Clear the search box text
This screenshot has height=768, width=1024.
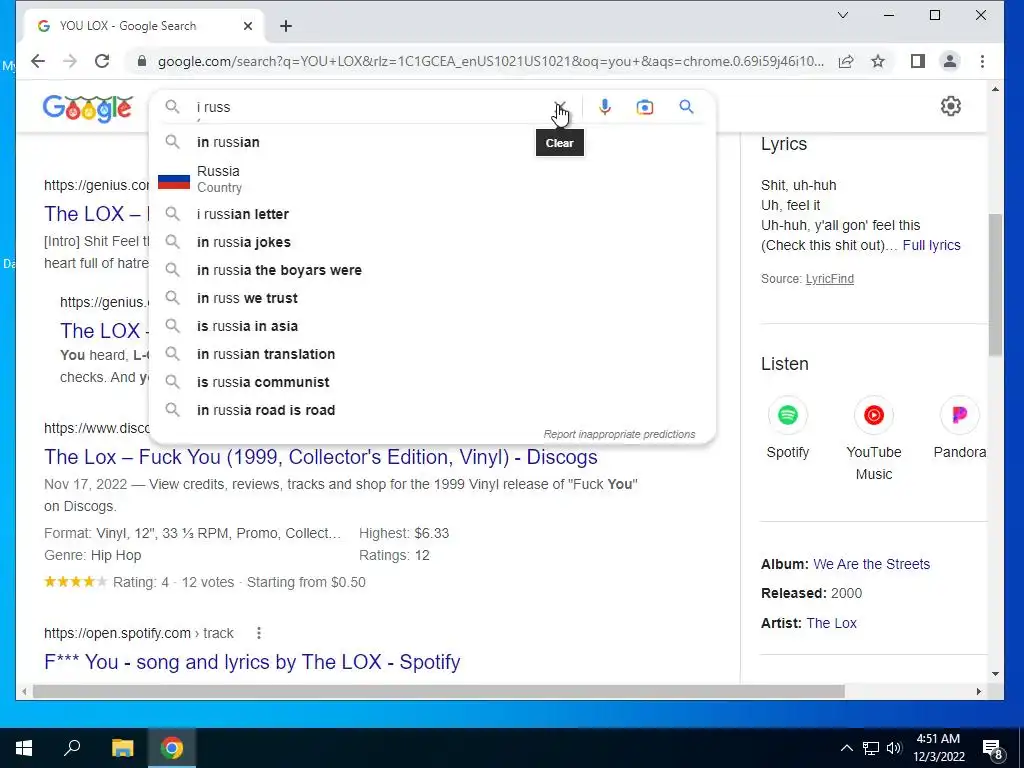tap(560, 106)
